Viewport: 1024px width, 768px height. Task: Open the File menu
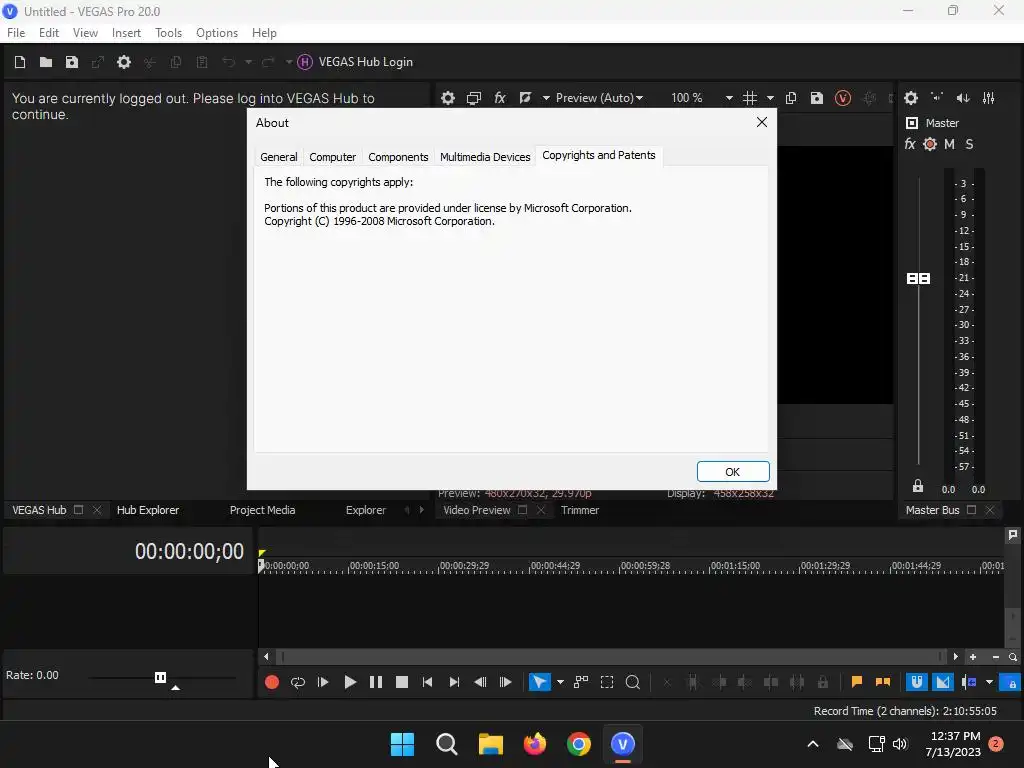pos(16,33)
